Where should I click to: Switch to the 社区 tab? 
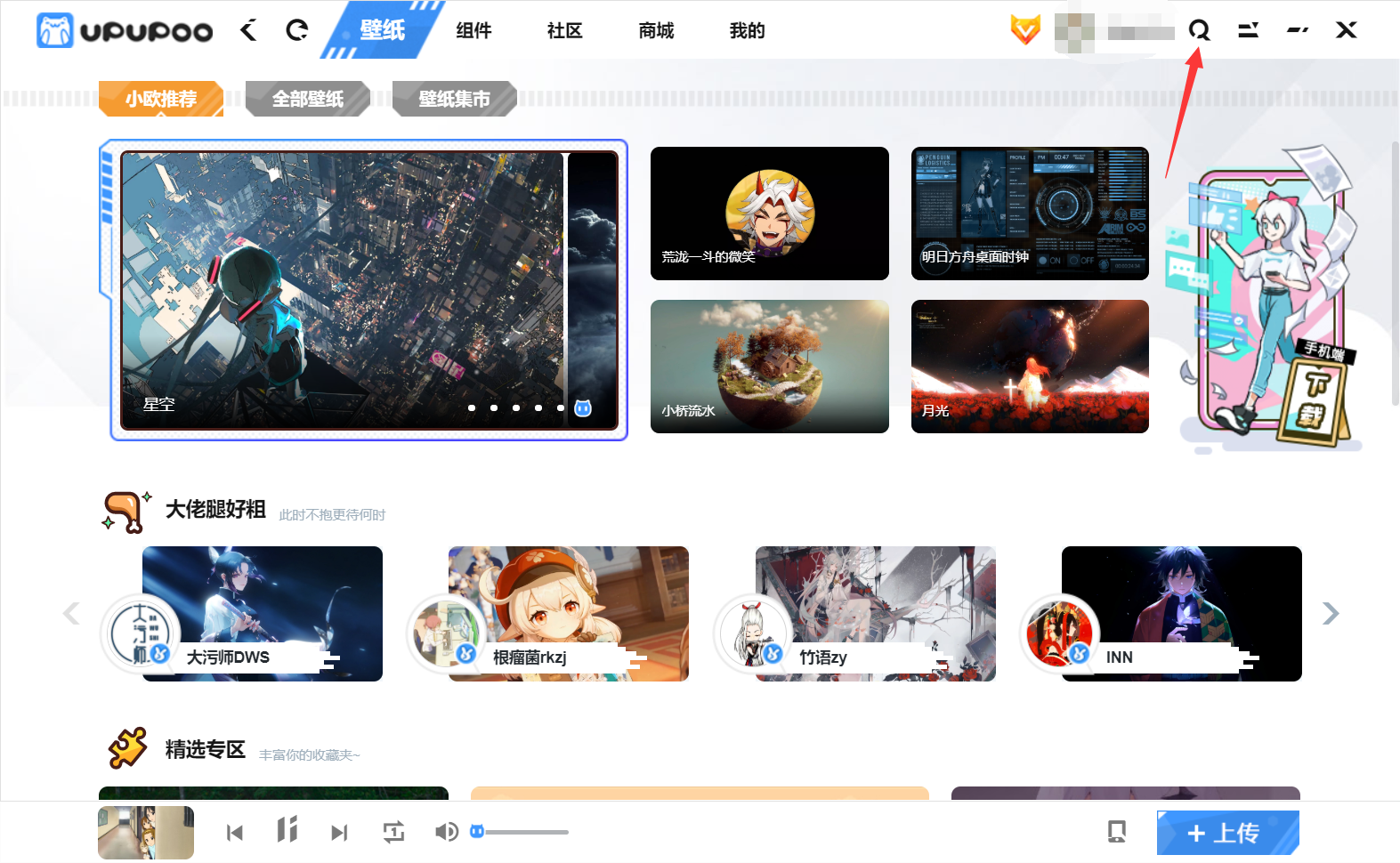point(564,31)
